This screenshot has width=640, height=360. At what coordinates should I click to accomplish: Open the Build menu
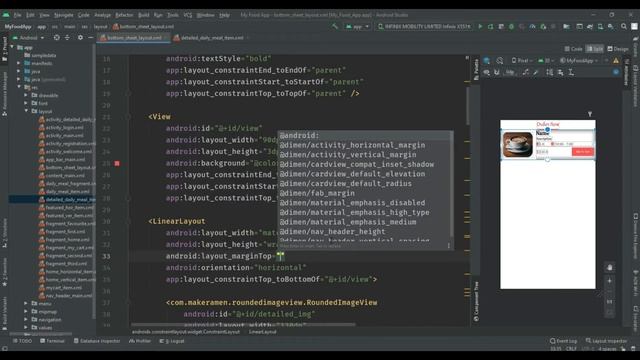click(x=144, y=15)
